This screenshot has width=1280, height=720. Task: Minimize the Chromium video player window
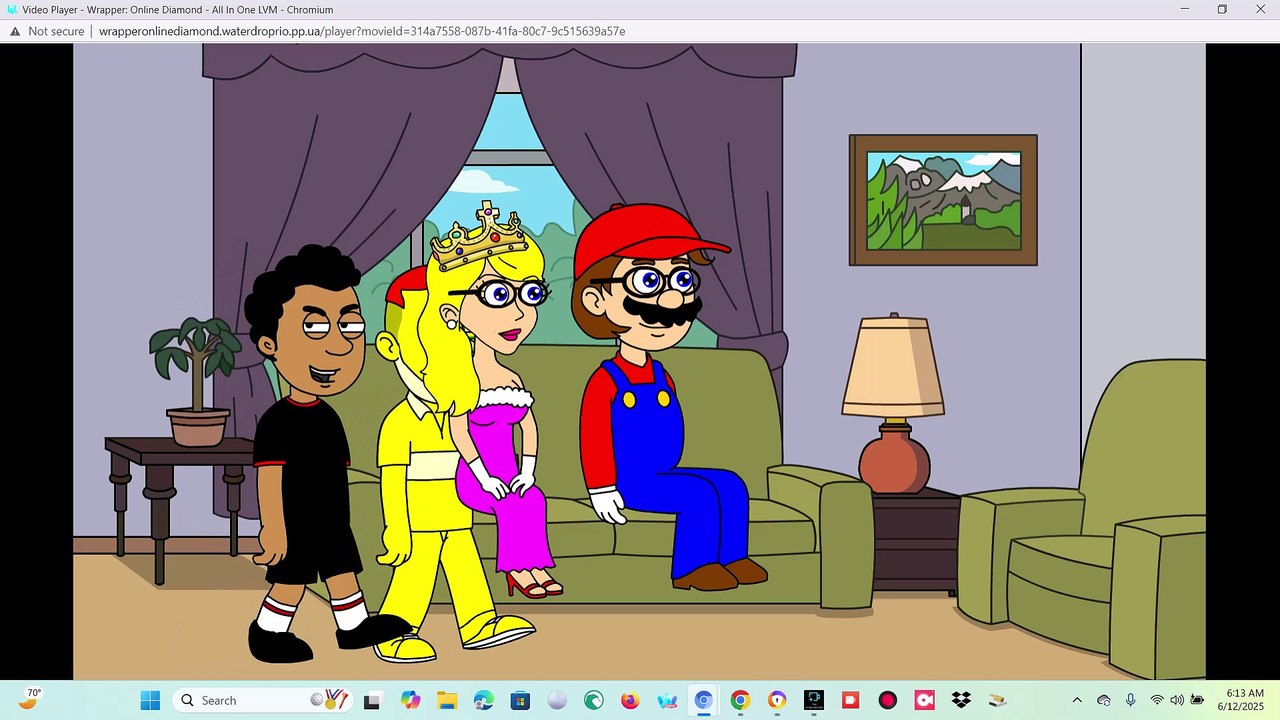[x=1185, y=9]
